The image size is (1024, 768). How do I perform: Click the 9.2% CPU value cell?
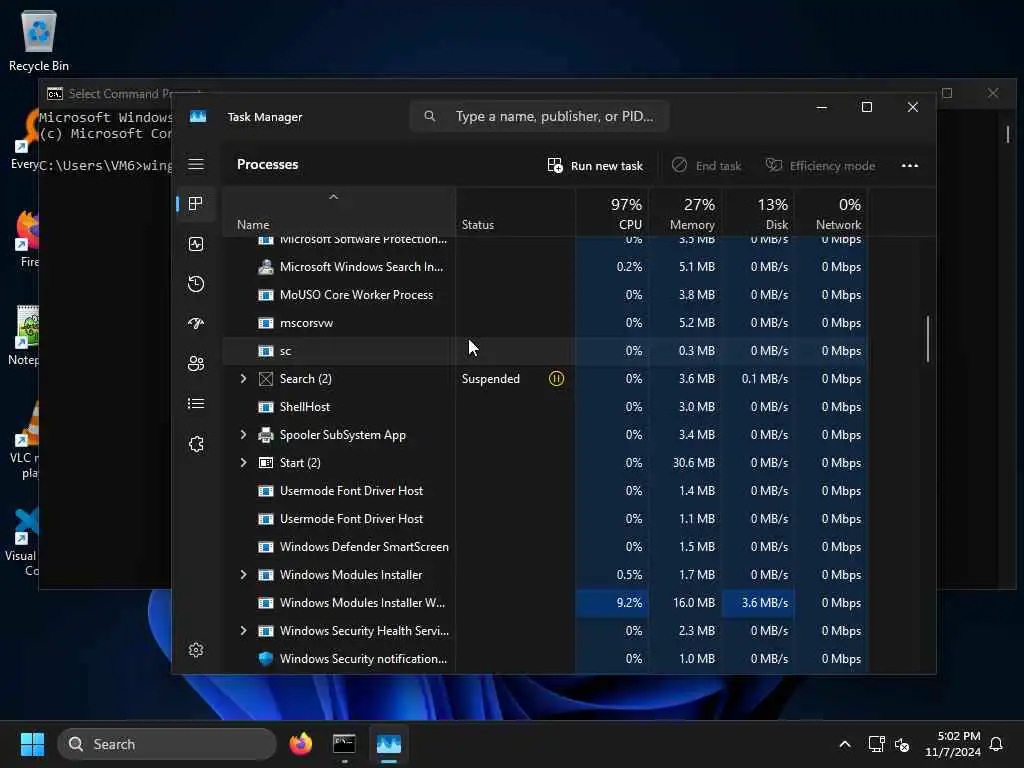pos(613,603)
